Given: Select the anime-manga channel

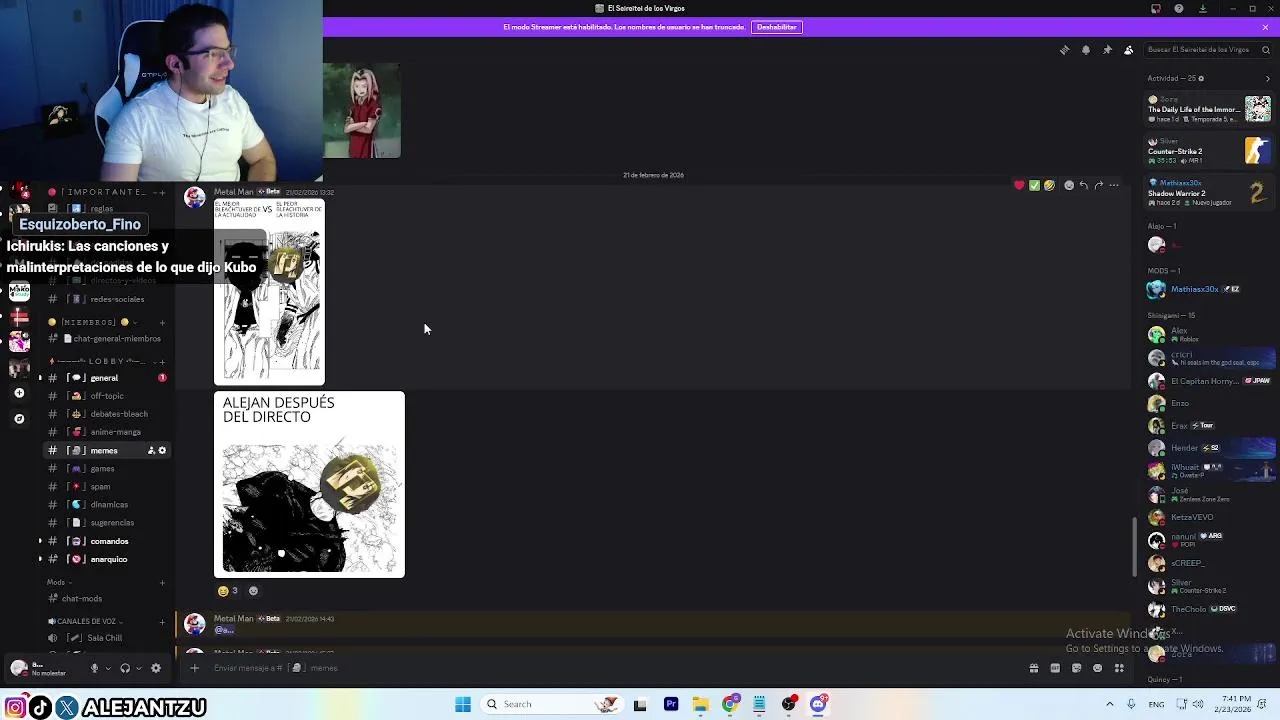Looking at the screenshot, I should [106, 432].
